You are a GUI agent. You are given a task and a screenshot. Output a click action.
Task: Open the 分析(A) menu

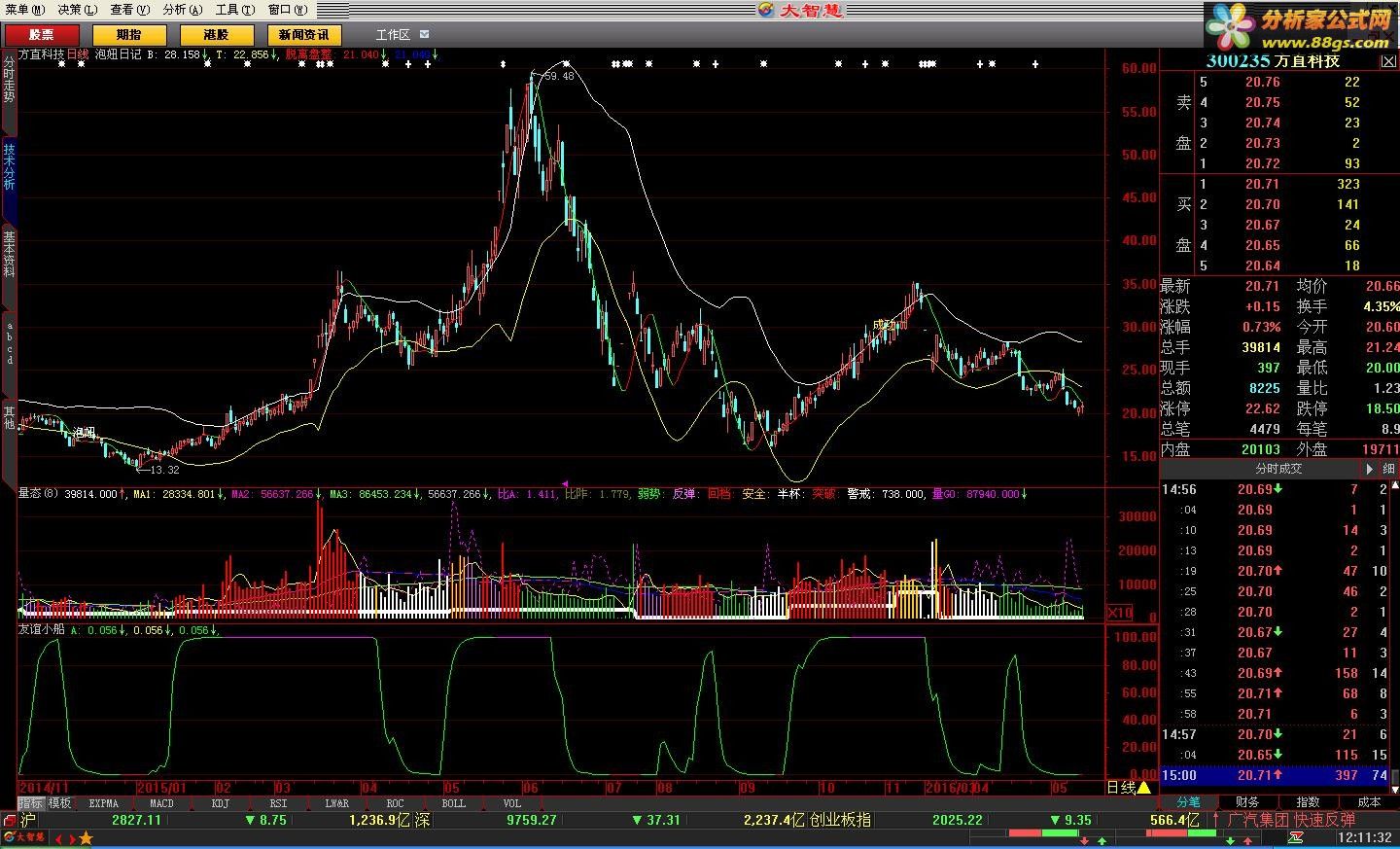[183, 9]
